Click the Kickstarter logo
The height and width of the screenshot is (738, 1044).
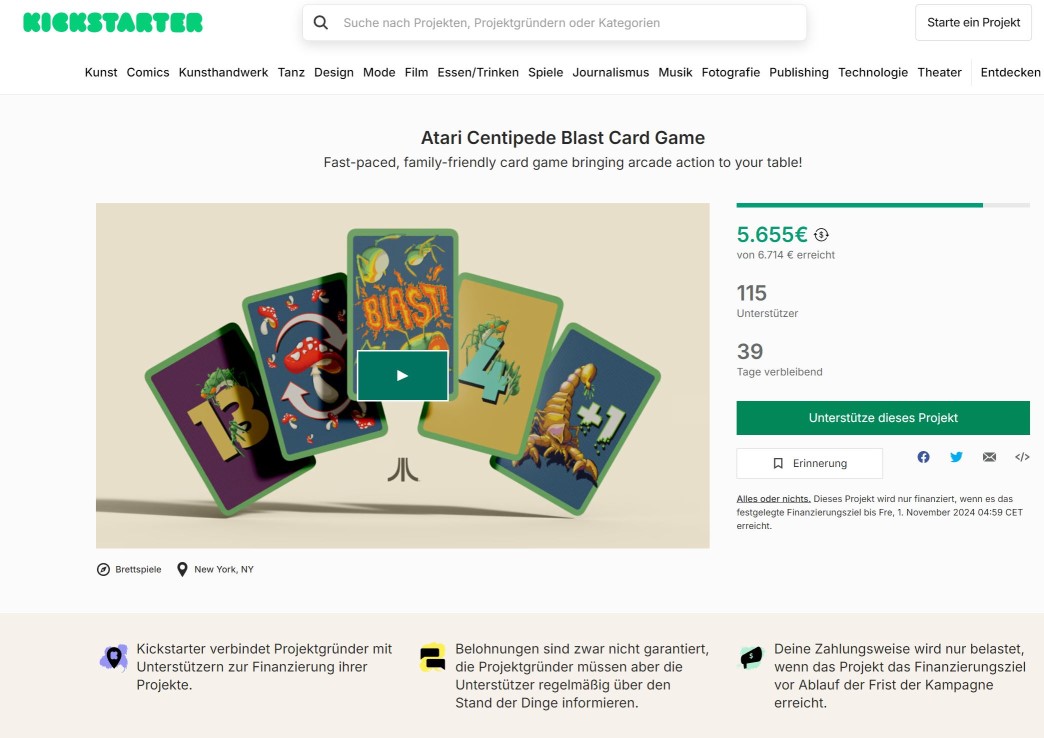(113, 23)
